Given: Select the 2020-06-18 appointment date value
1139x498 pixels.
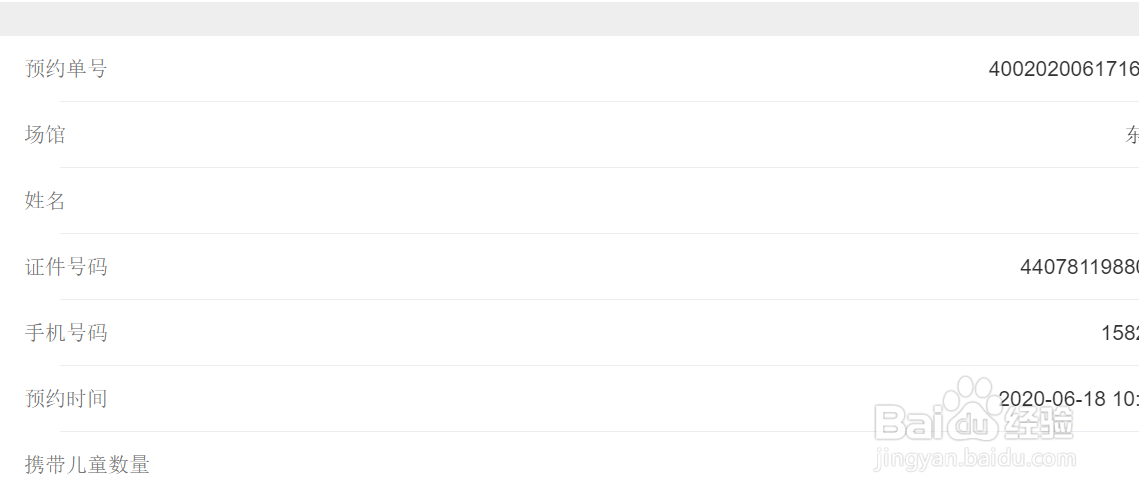Looking at the screenshot, I should pos(1052,399).
